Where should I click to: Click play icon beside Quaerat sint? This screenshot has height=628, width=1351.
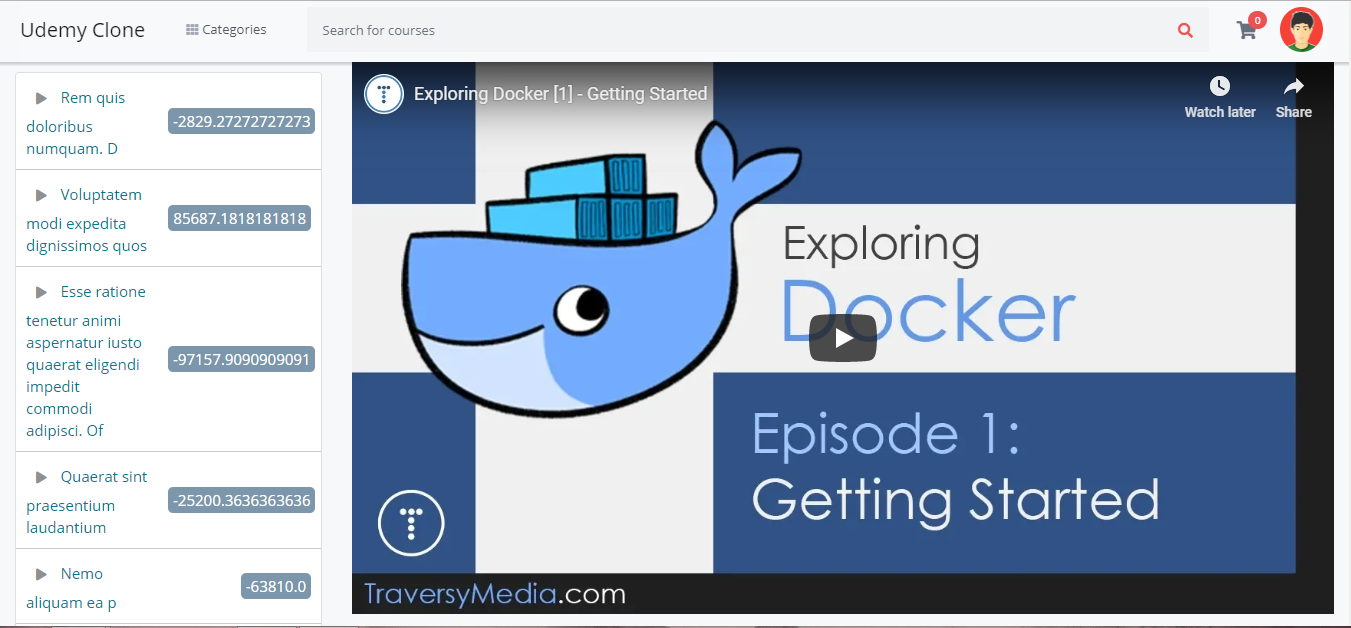point(42,477)
